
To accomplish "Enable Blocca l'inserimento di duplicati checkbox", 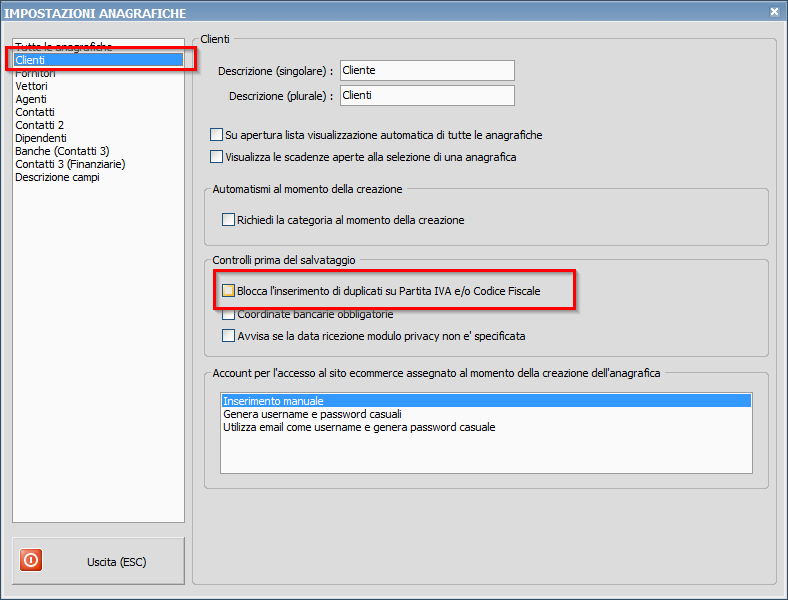I will (x=228, y=290).
